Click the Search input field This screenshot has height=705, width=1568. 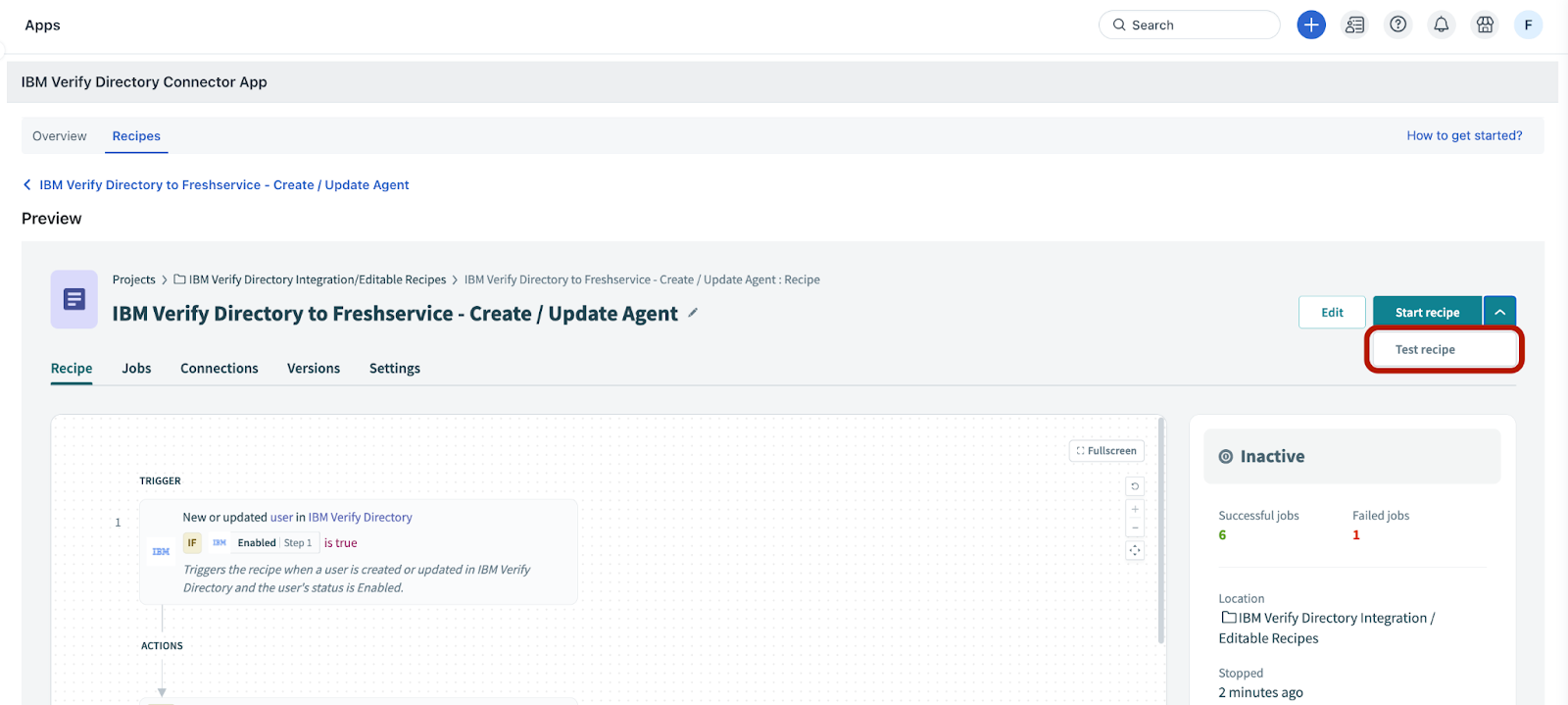[x=1189, y=25]
